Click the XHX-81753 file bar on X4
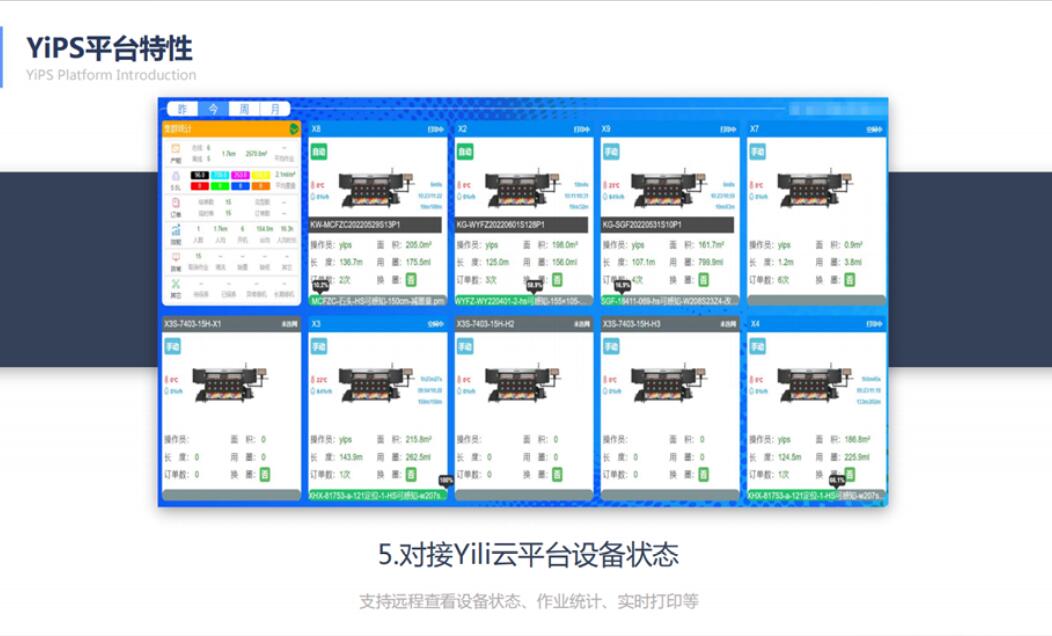The image size is (1052, 636). [815, 495]
